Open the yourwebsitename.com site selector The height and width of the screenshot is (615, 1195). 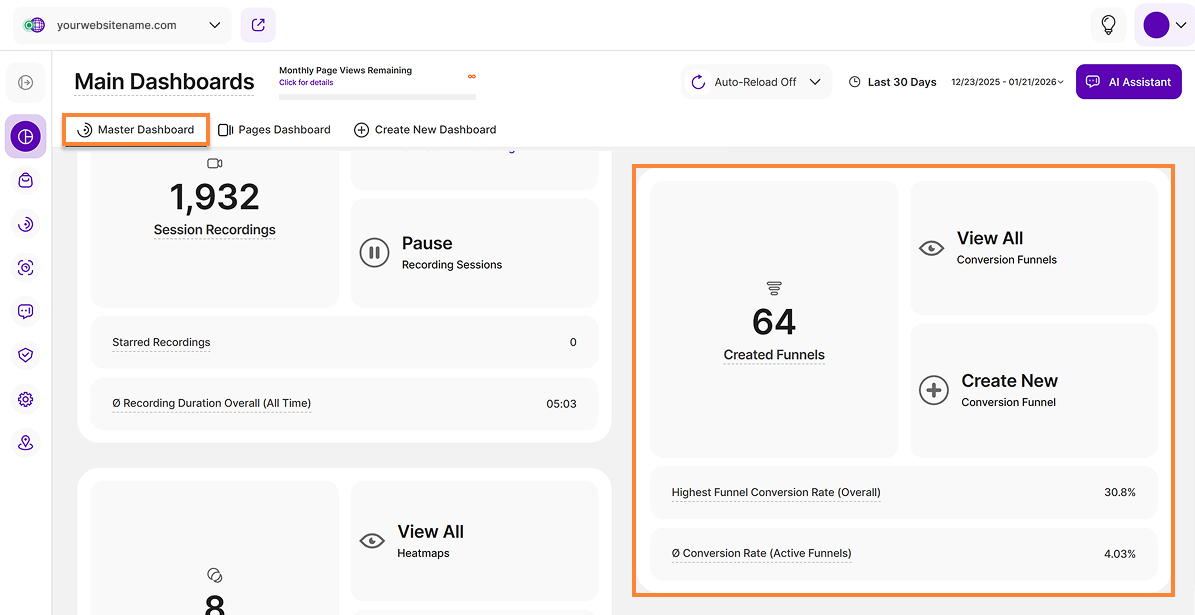pos(122,25)
